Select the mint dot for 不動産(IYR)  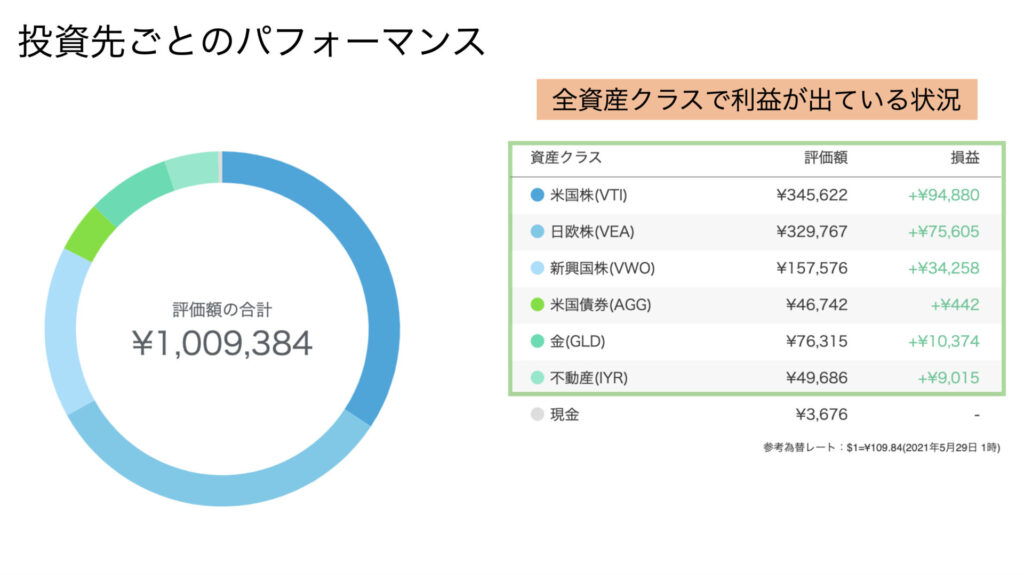tap(538, 378)
